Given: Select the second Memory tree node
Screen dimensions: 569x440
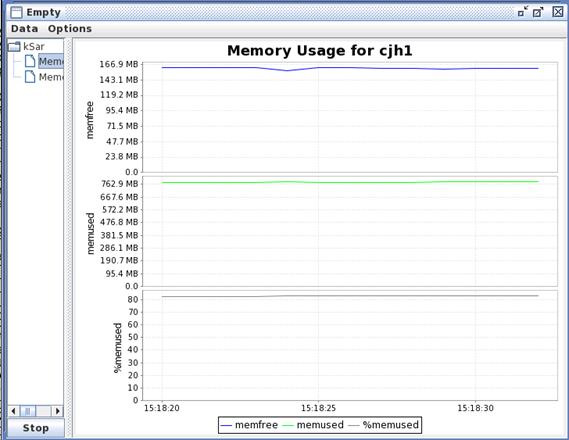Looking at the screenshot, I should click(51, 77).
